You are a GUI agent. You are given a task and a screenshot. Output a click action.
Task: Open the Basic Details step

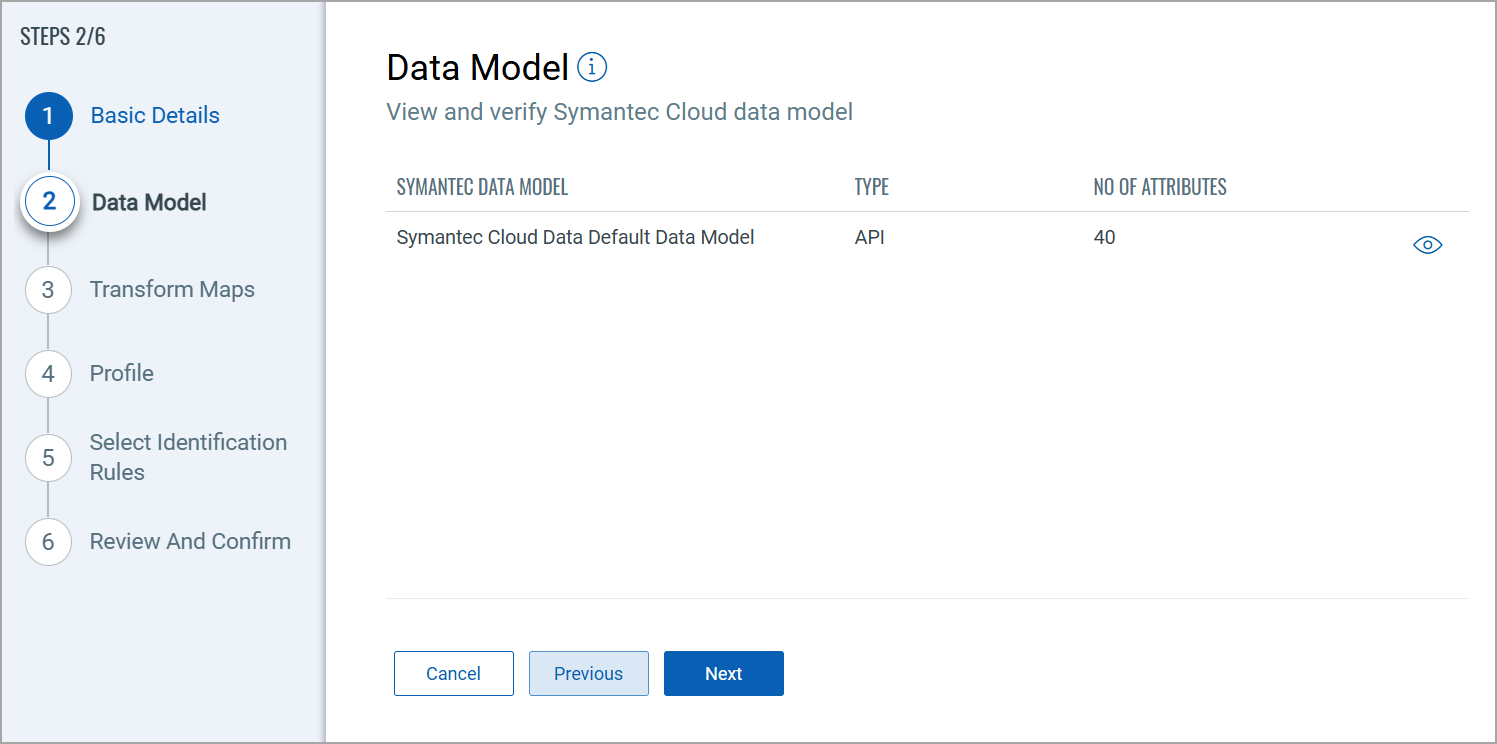(x=155, y=116)
